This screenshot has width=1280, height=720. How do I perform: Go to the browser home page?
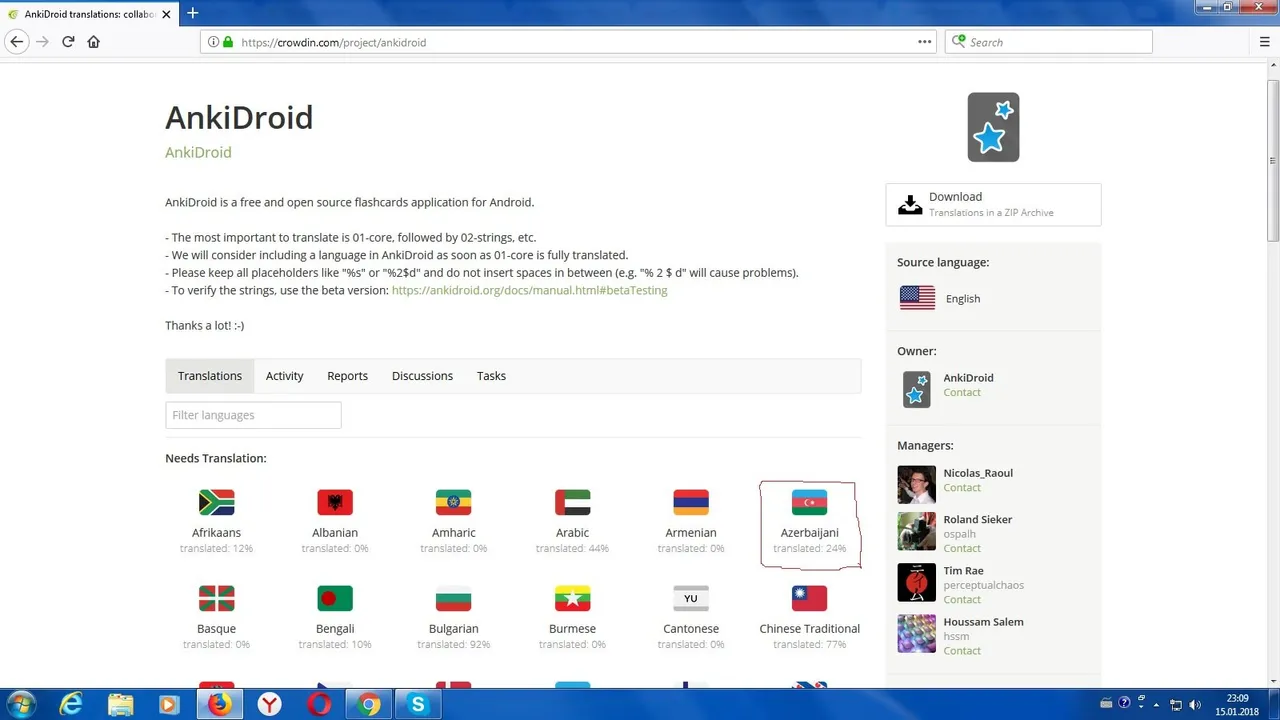94,42
